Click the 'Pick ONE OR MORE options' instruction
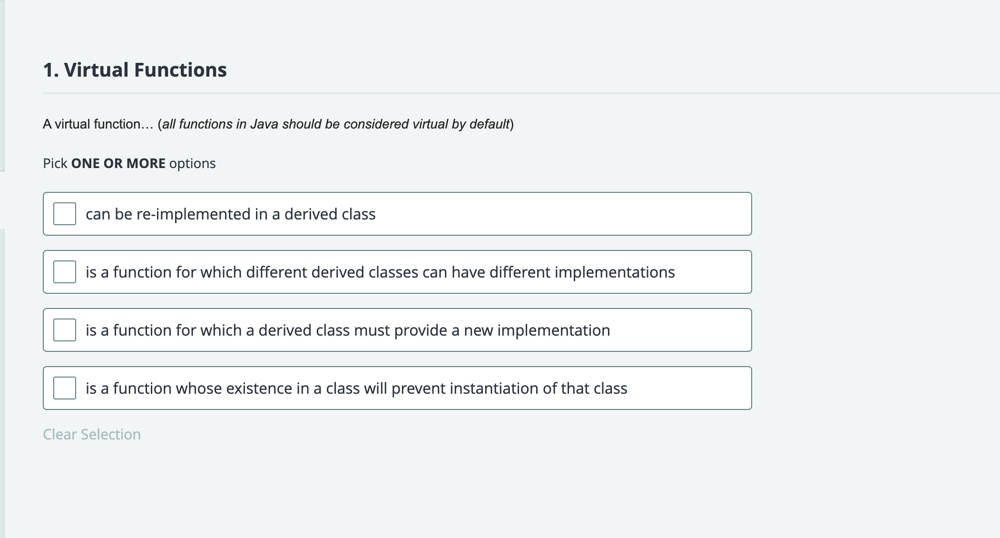This screenshot has height=538, width=1000. (x=129, y=163)
